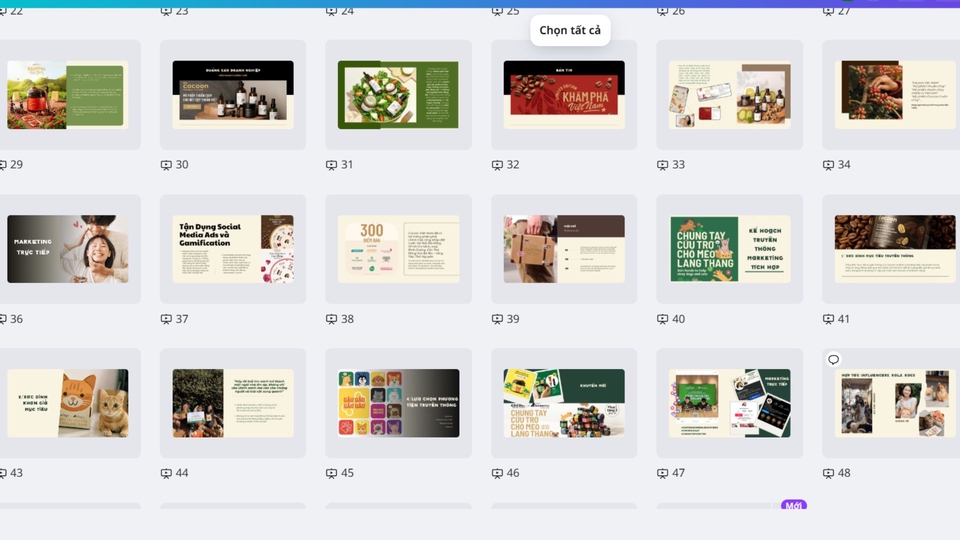Click the "Chọn tất cả" select all button
This screenshot has height=540, width=960.
pyautogui.click(x=570, y=30)
